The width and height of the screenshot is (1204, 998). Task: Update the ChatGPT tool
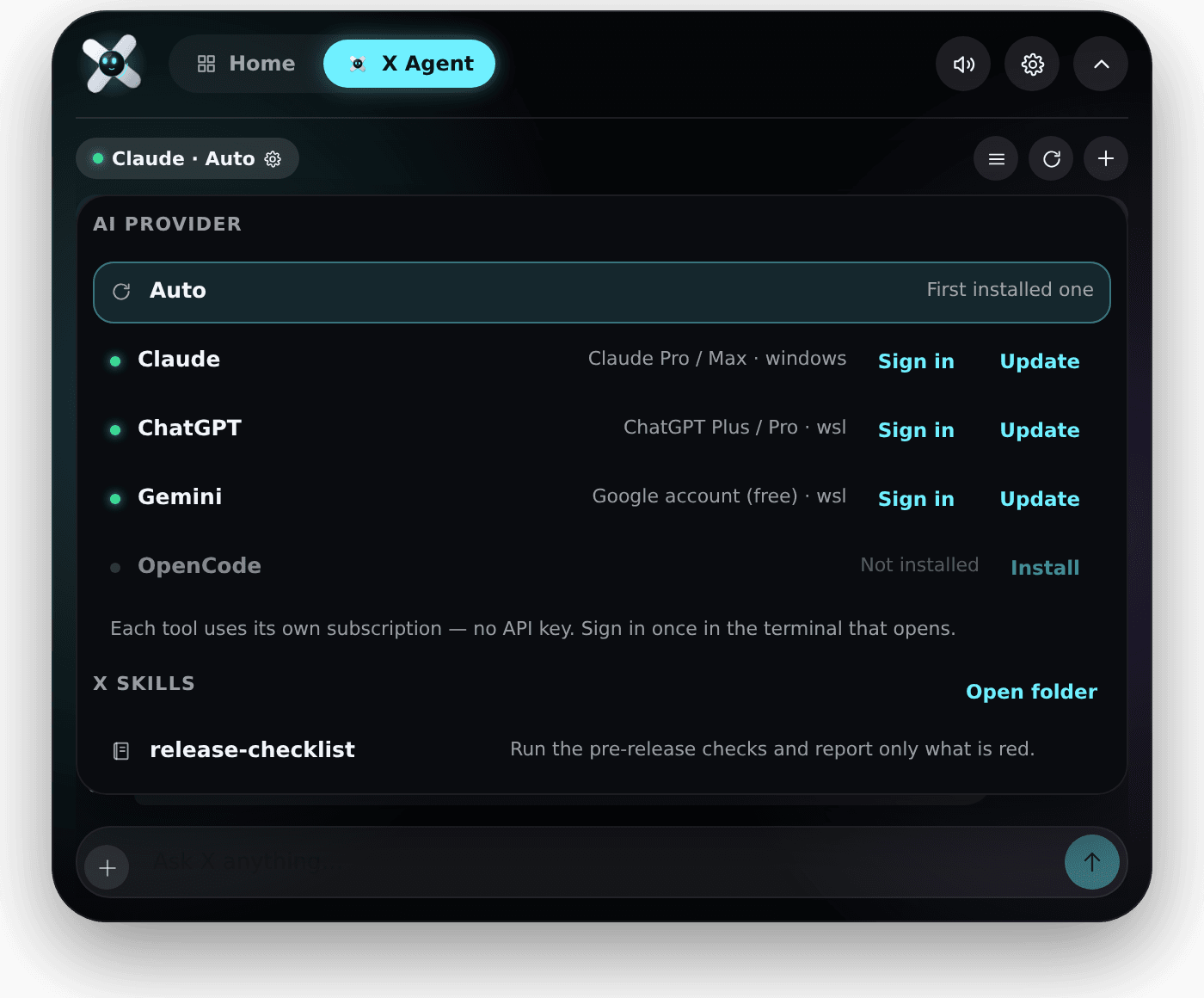(x=1040, y=430)
